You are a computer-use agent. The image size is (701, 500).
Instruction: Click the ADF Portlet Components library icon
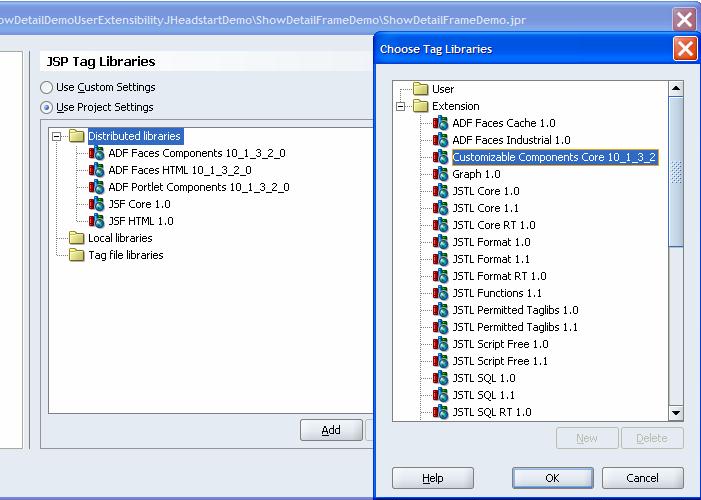click(96, 187)
